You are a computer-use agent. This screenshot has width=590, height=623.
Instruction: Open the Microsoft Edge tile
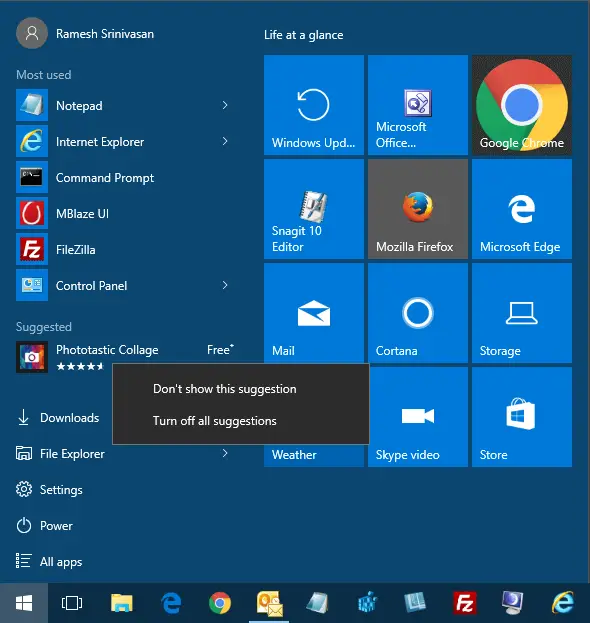522,209
